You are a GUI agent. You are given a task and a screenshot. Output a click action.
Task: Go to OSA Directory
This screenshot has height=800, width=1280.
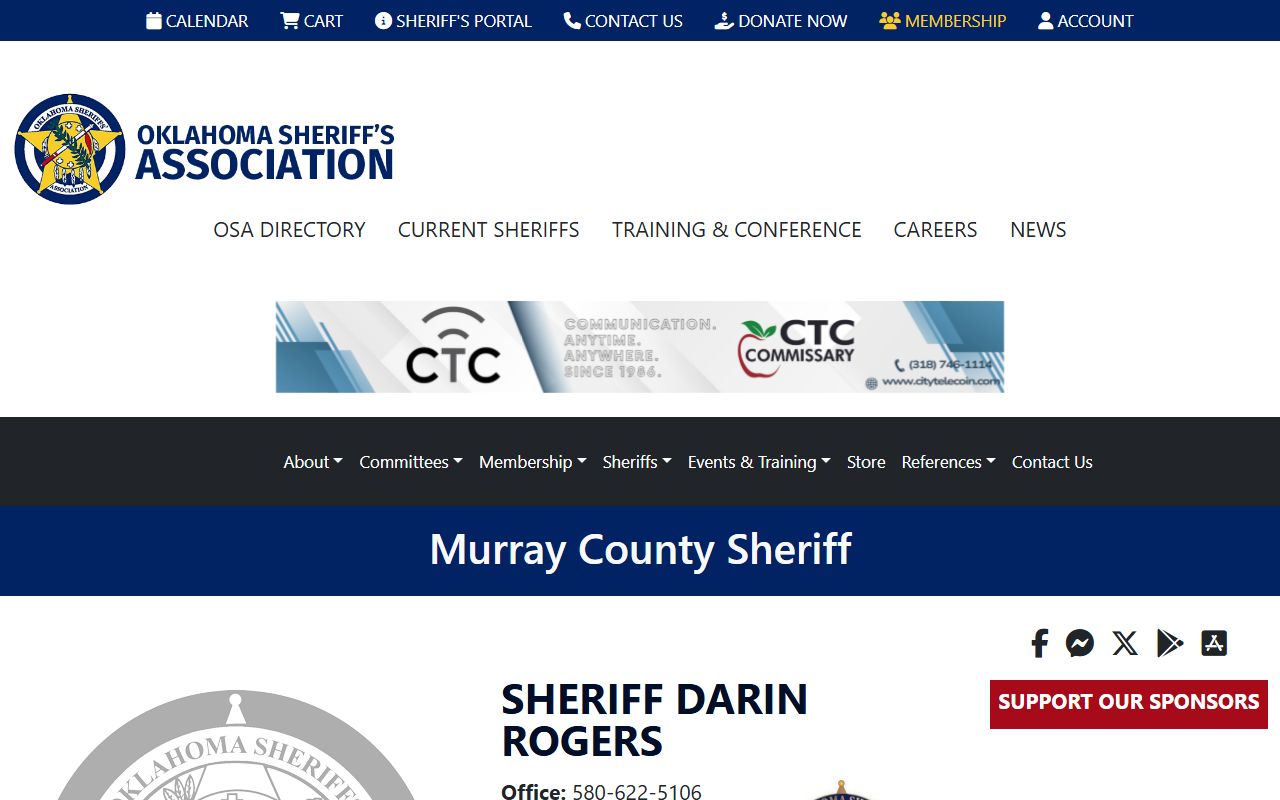tap(289, 230)
